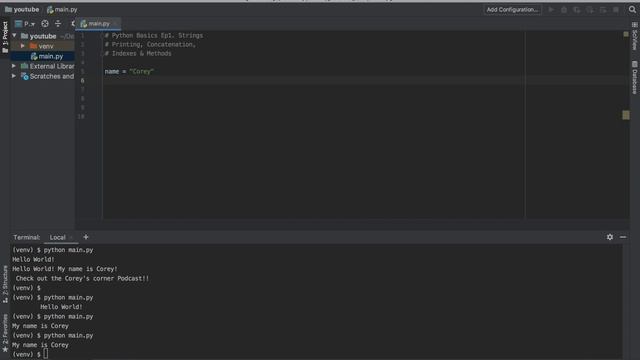Open the Database side tab
Viewport: 640px width, 360px height.
click(635, 78)
